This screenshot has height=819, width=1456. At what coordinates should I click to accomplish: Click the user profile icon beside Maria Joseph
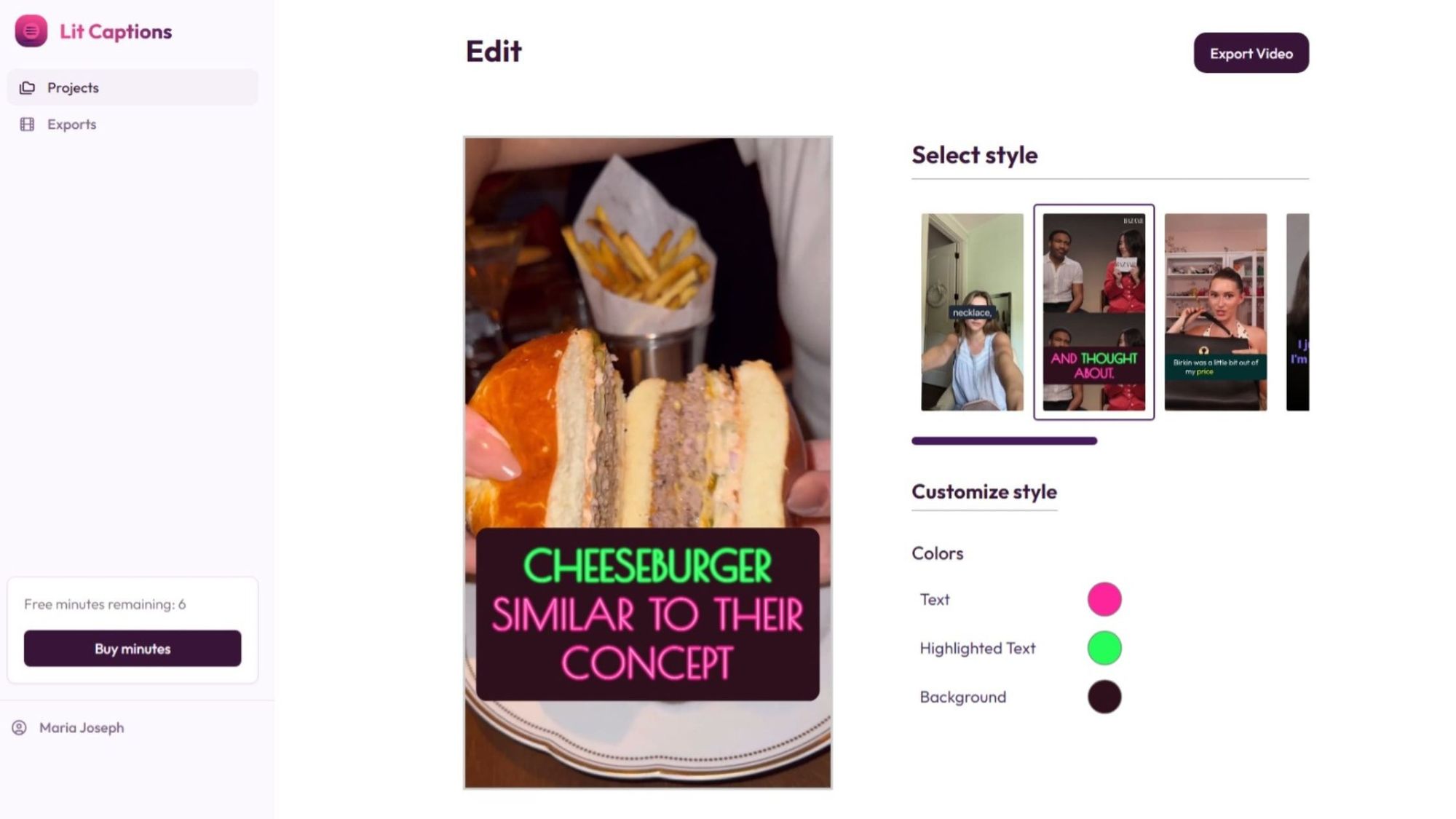tap(19, 727)
